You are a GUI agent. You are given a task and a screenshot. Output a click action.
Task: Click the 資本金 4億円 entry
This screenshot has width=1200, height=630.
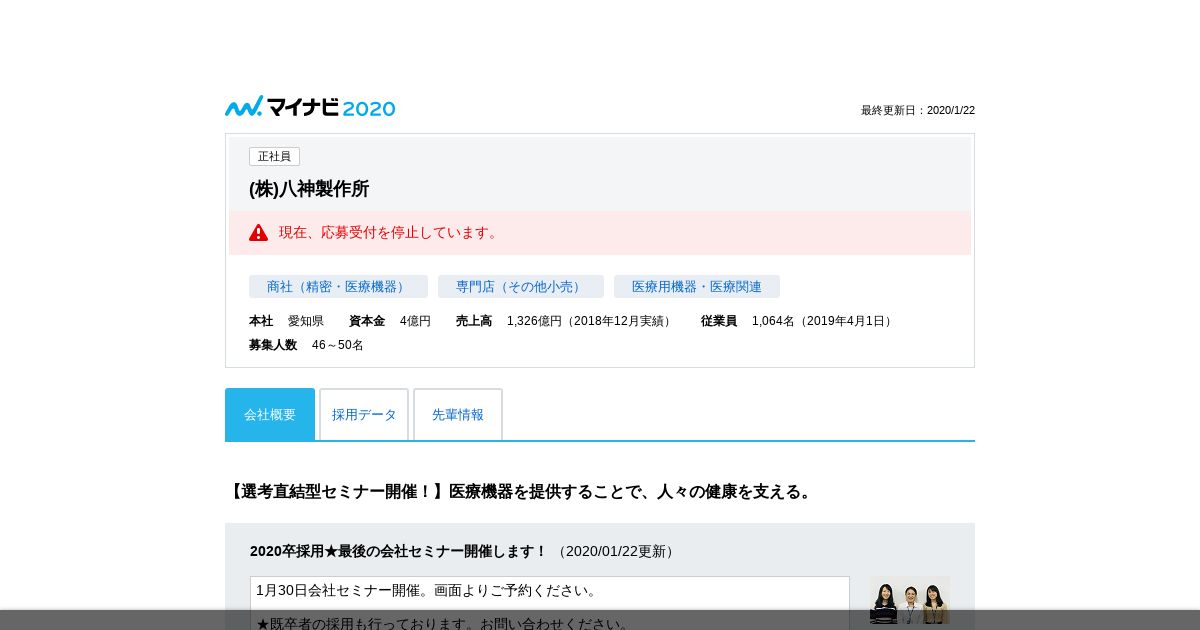click(x=390, y=321)
